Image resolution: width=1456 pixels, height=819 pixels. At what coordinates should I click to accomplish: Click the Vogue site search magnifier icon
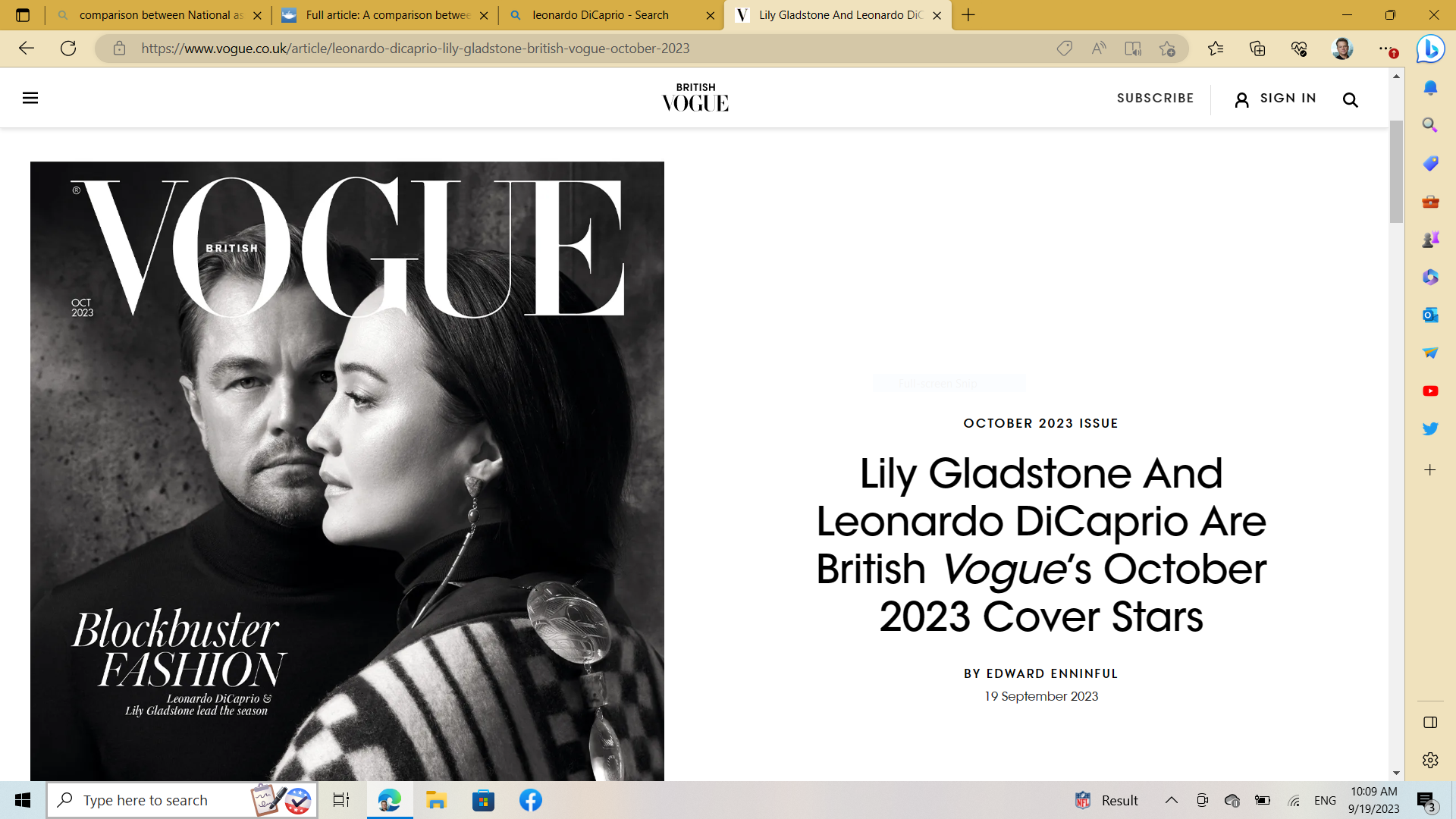(1350, 99)
